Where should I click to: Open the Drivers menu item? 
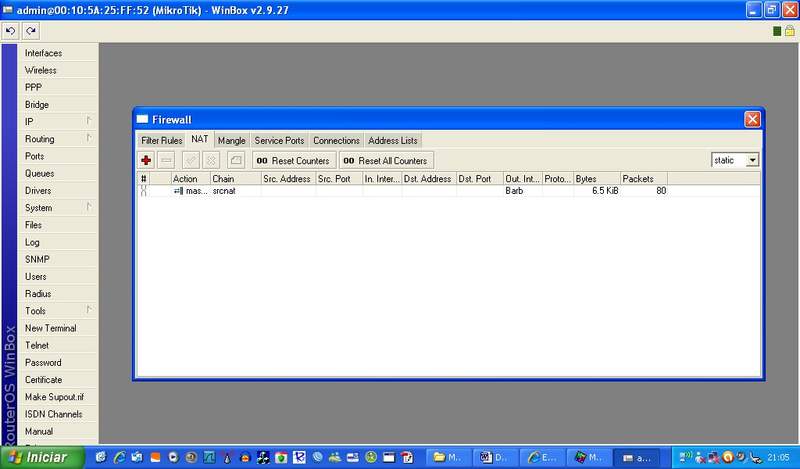click(x=58, y=190)
